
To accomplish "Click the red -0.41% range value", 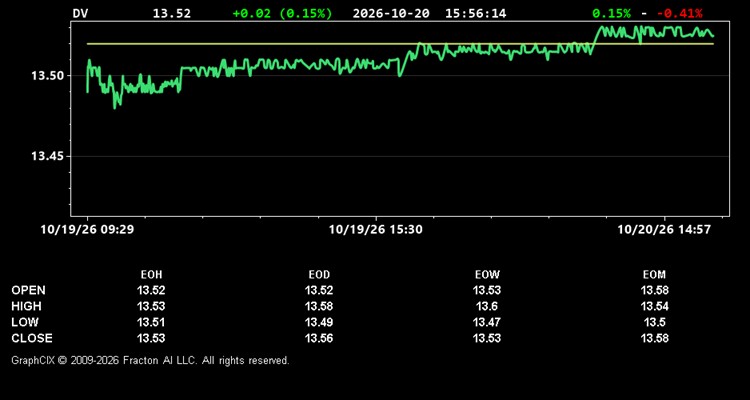I will point(680,13).
